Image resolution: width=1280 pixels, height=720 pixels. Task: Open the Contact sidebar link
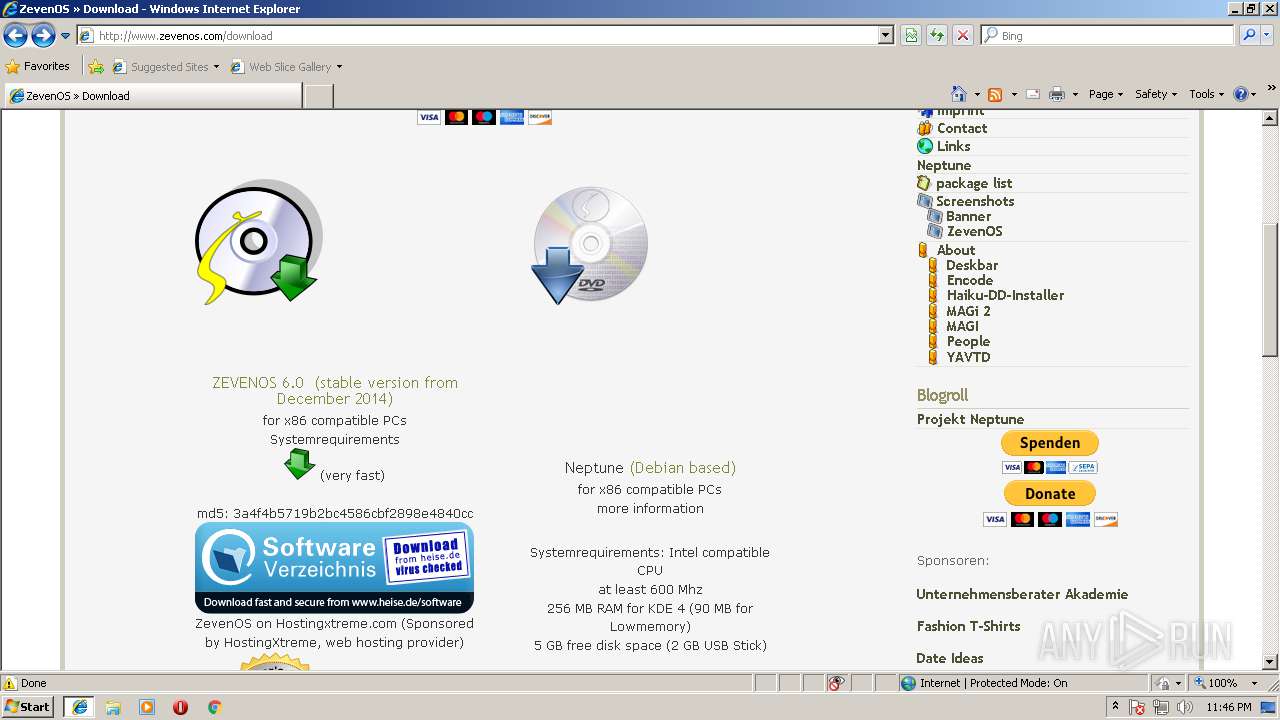click(x=962, y=128)
